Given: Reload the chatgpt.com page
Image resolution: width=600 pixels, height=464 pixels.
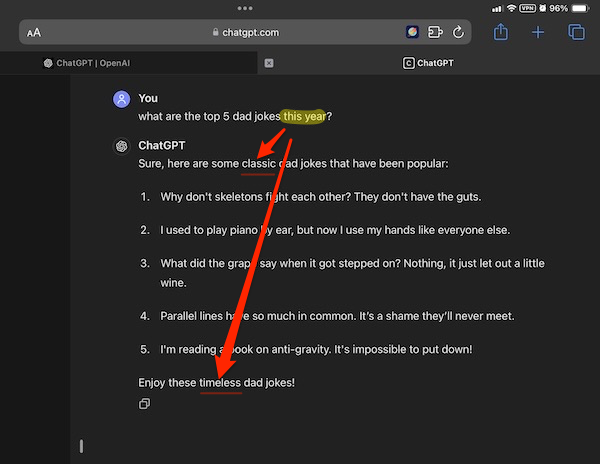Looking at the screenshot, I should click(x=458, y=32).
